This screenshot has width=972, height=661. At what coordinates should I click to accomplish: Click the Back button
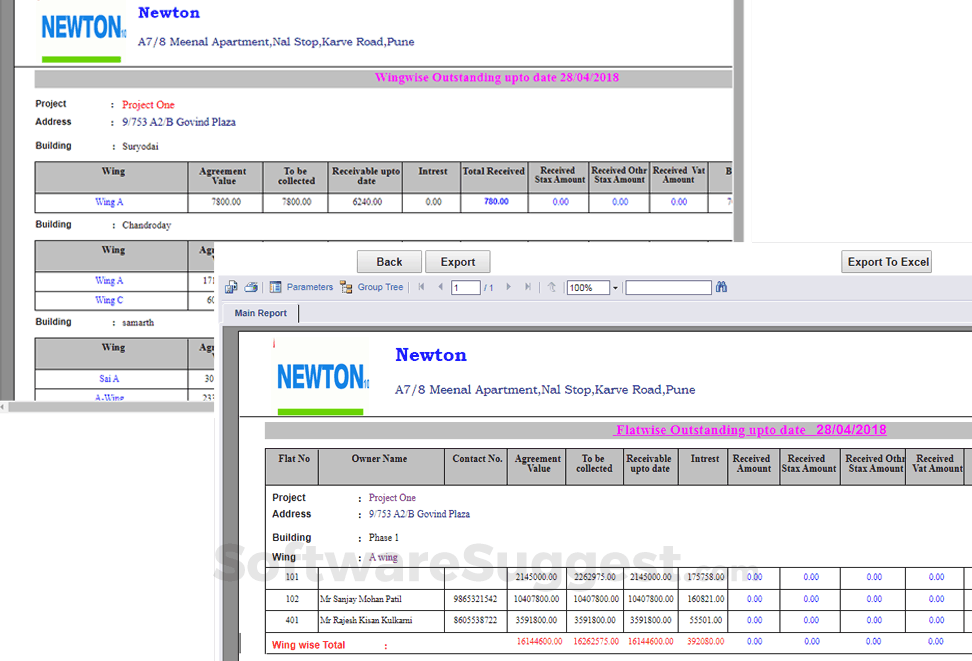[x=389, y=261]
